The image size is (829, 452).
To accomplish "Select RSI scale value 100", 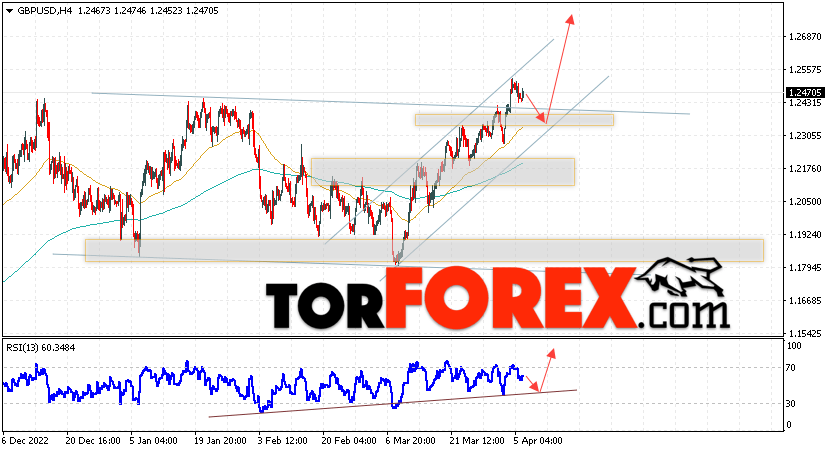I will pos(795,346).
